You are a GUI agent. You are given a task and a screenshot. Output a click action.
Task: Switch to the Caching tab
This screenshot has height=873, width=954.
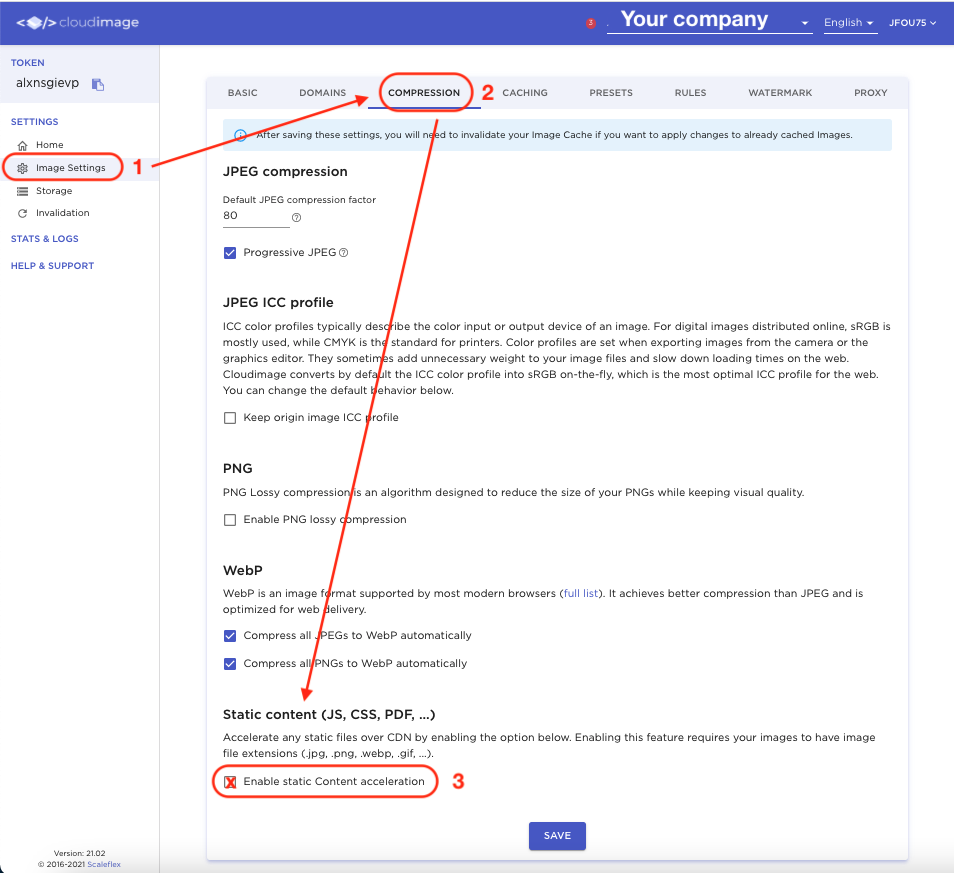[x=525, y=93]
